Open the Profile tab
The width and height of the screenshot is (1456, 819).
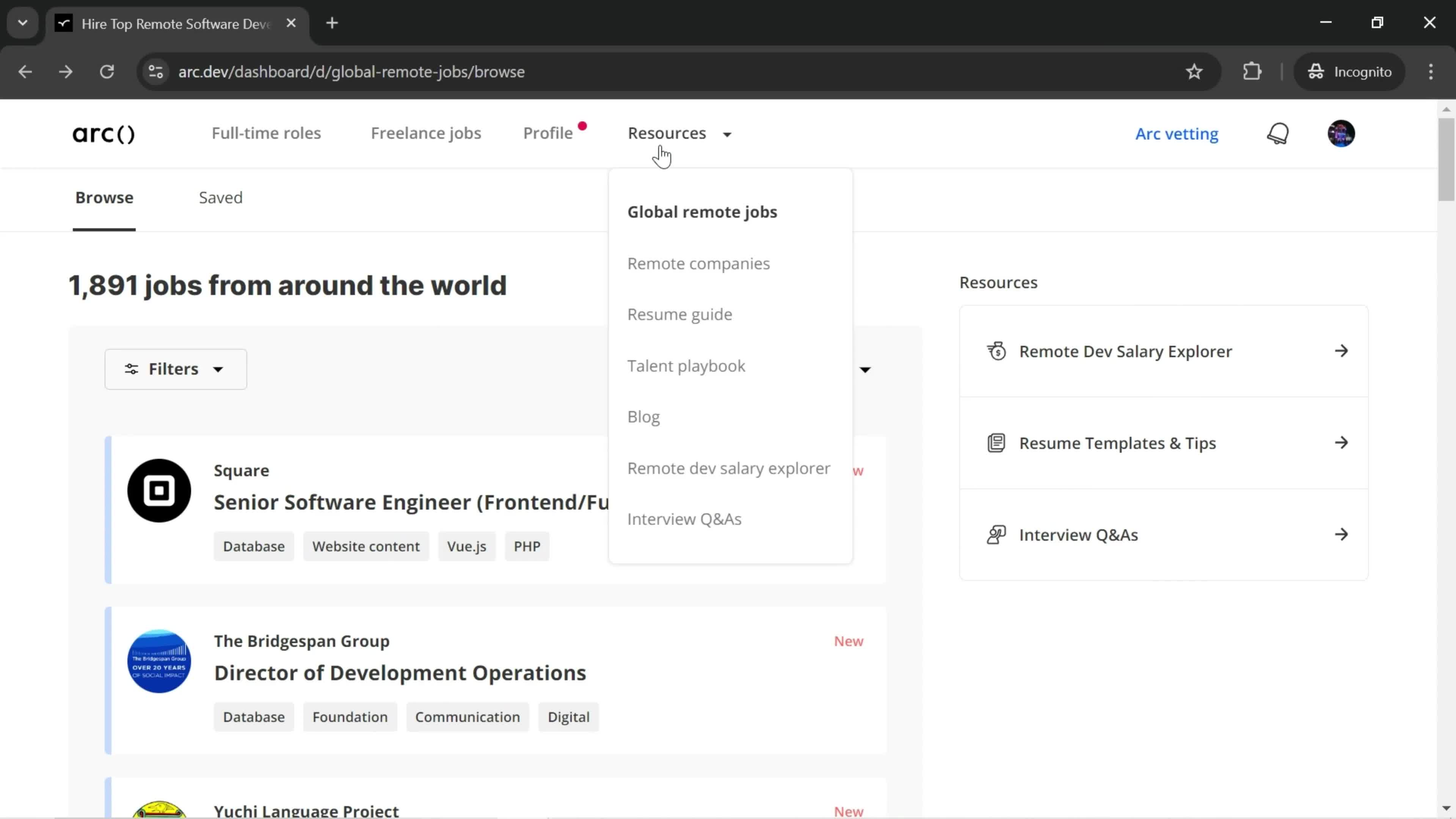(548, 133)
